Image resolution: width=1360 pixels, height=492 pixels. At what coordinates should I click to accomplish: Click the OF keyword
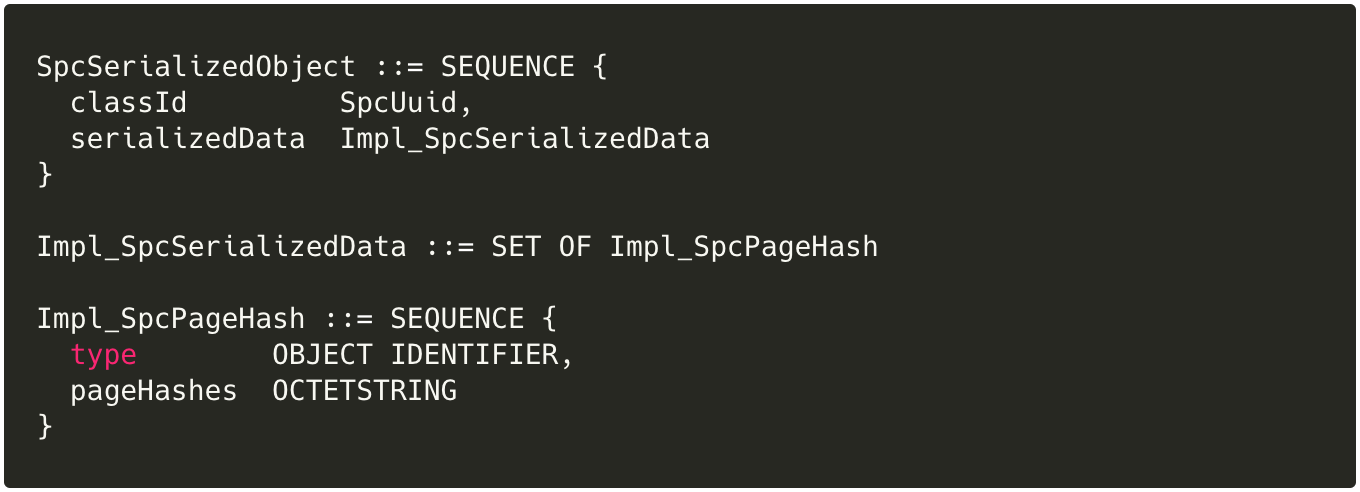pos(574,246)
